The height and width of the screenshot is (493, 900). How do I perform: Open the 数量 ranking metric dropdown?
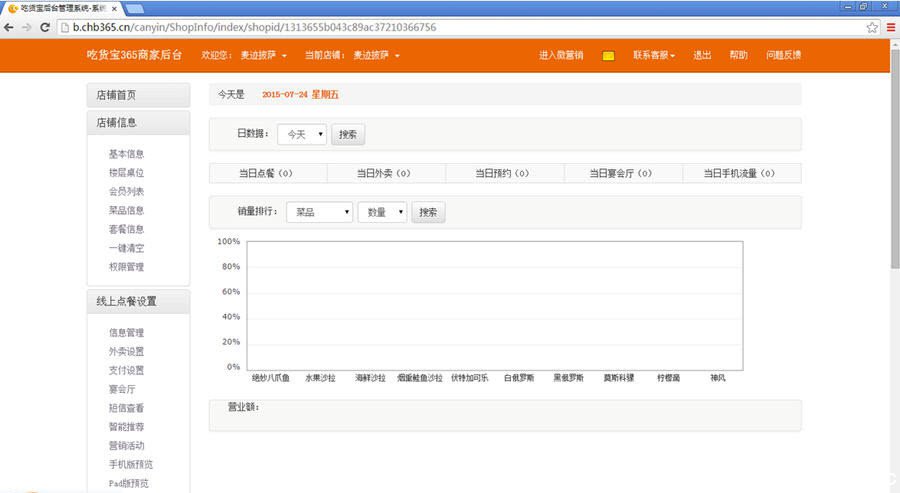pos(382,212)
